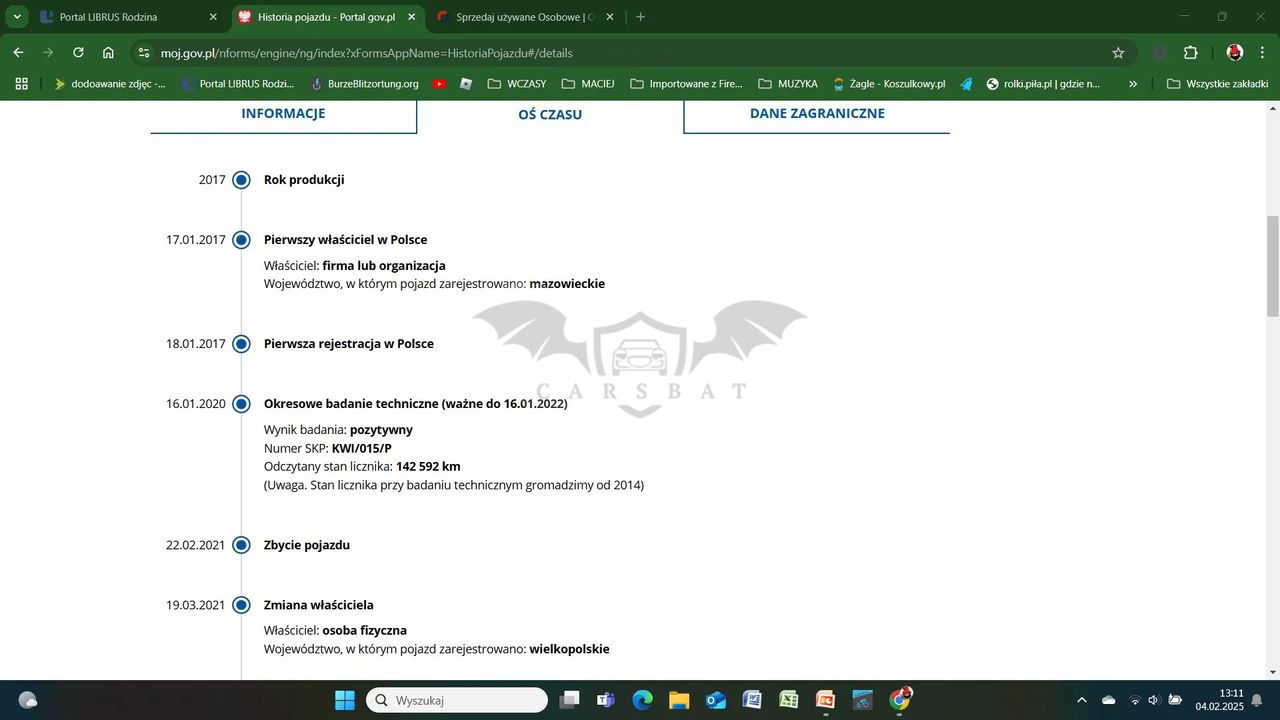Launch Microsoft Edge from the taskbar
The image size is (1280, 720).
tap(642, 700)
